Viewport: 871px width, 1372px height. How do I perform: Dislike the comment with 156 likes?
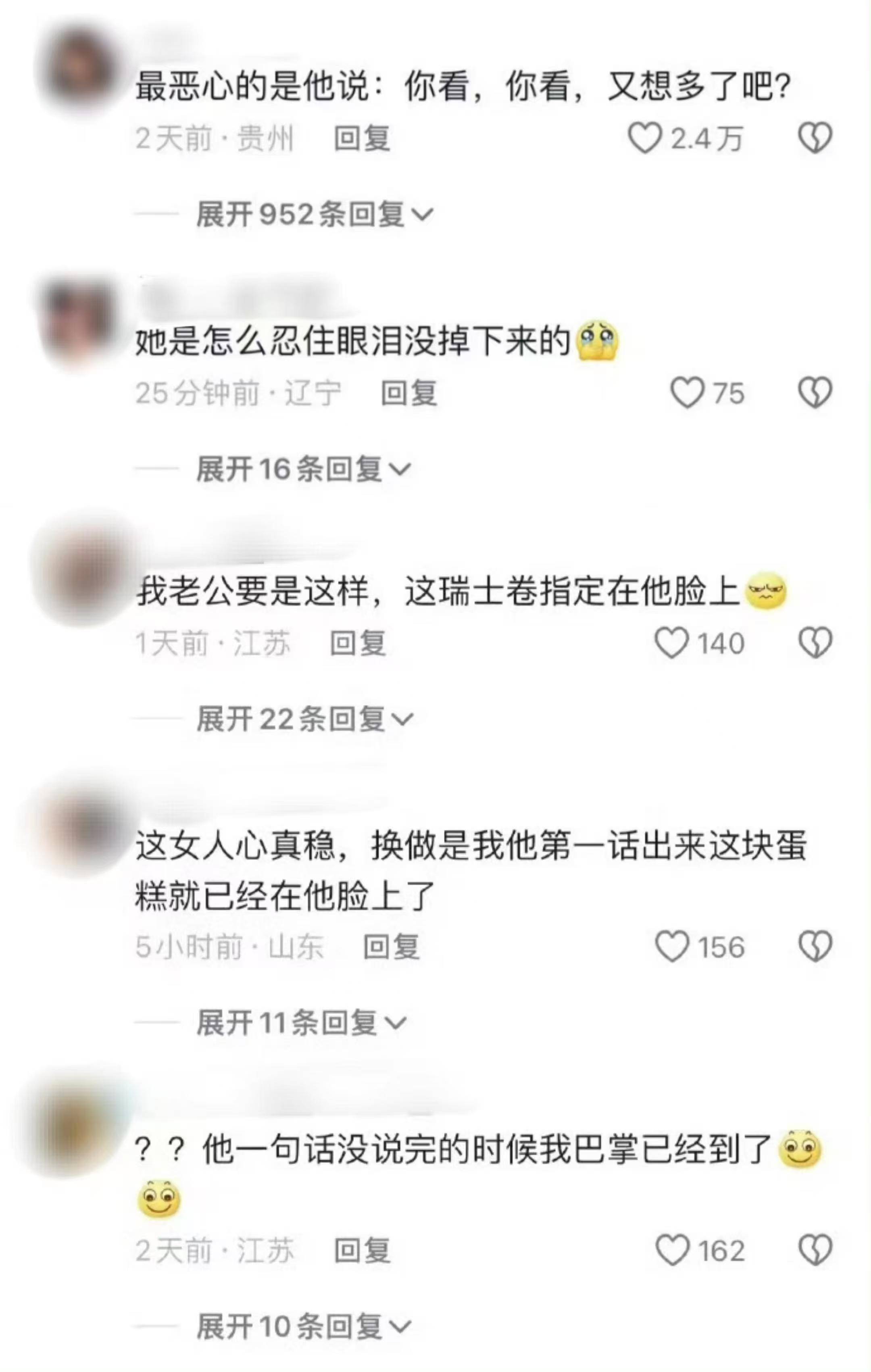pyautogui.click(x=815, y=947)
